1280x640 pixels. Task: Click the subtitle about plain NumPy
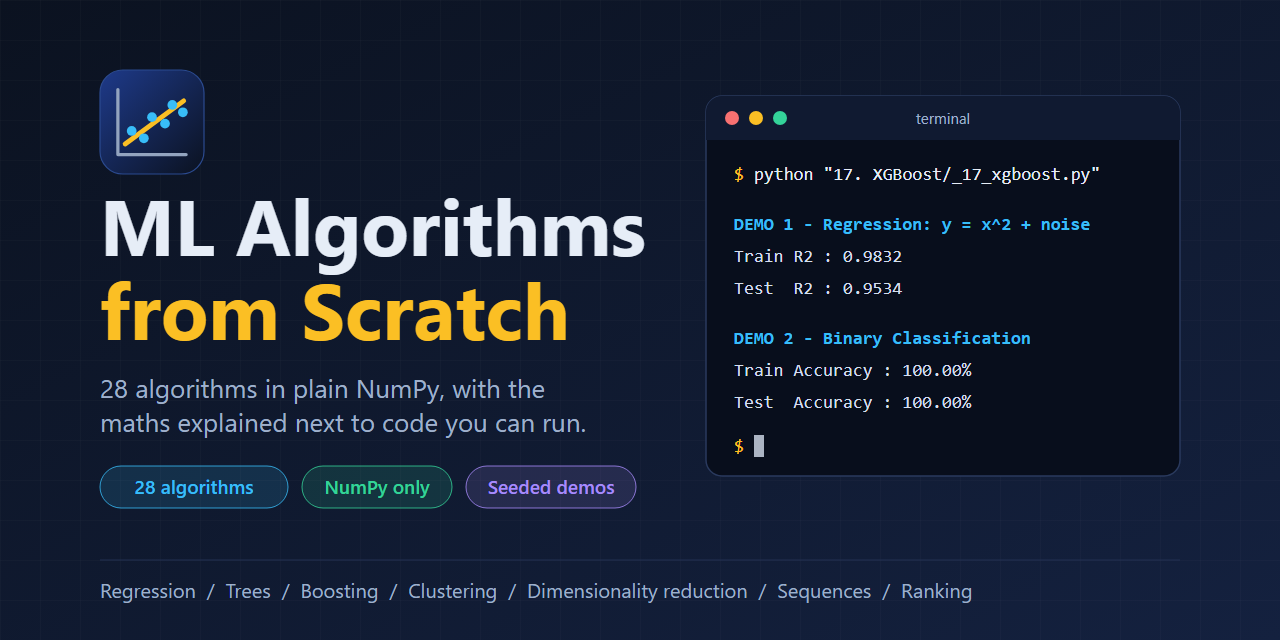(x=343, y=406)
